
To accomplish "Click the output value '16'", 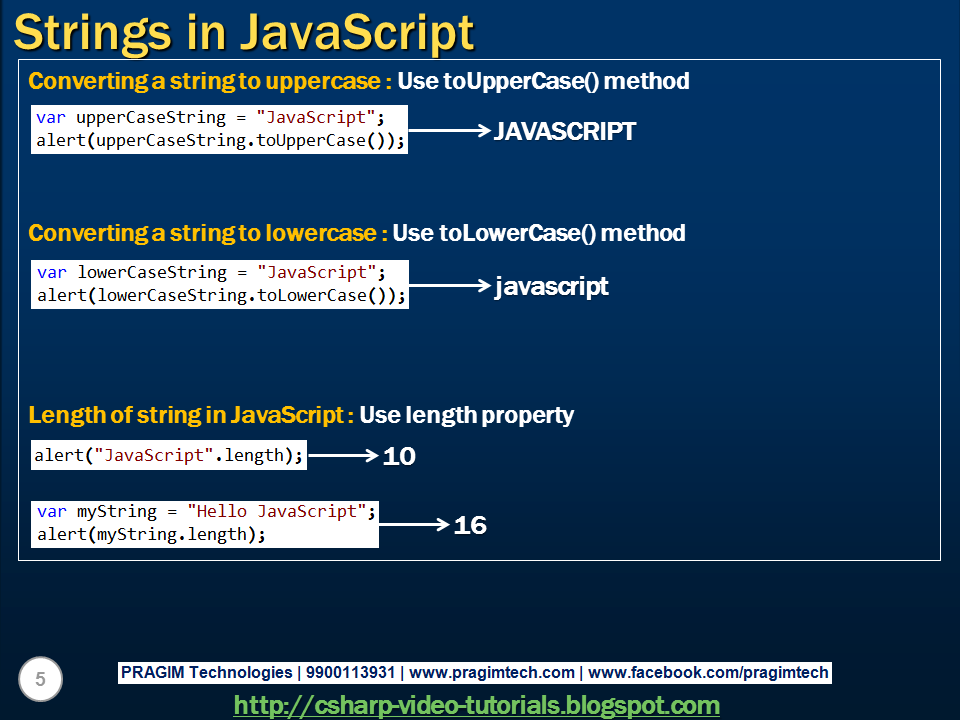I will pyautogui.click(x=470, y=525).
